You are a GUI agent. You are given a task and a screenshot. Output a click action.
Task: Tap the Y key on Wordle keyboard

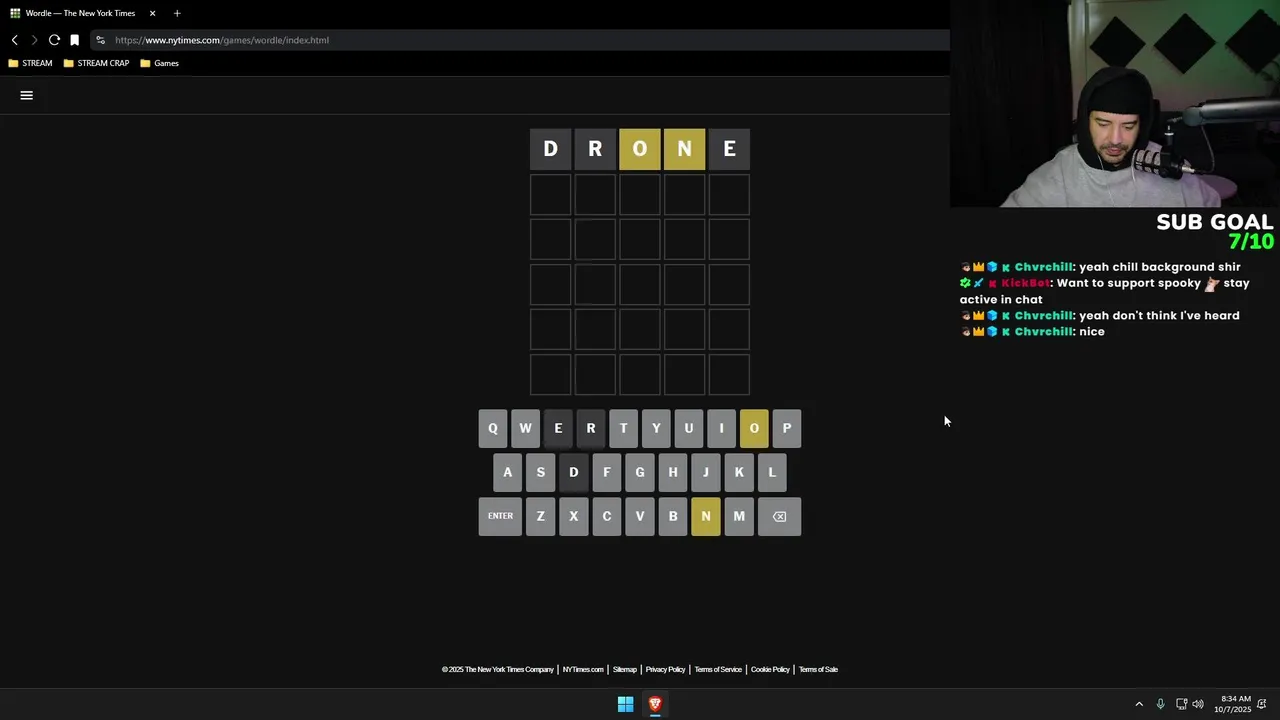656,428
